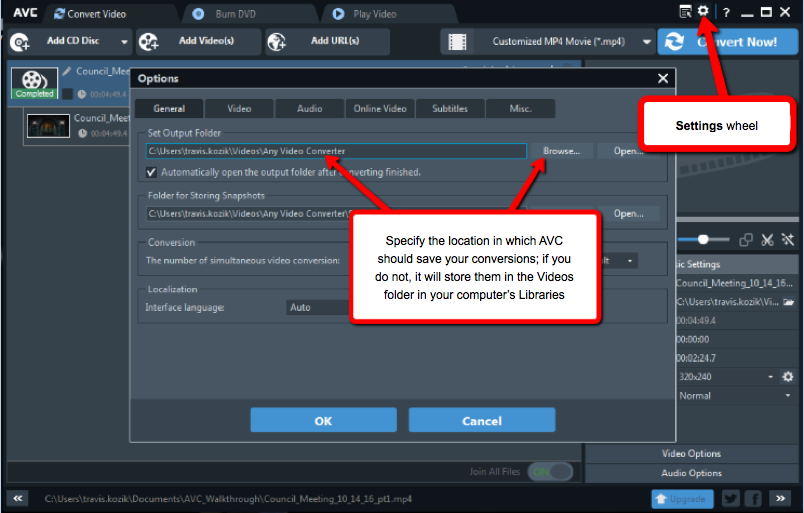804x513 pixels.
Task: Toggle the Join All Files switch
Action: [x=550, y=471]
